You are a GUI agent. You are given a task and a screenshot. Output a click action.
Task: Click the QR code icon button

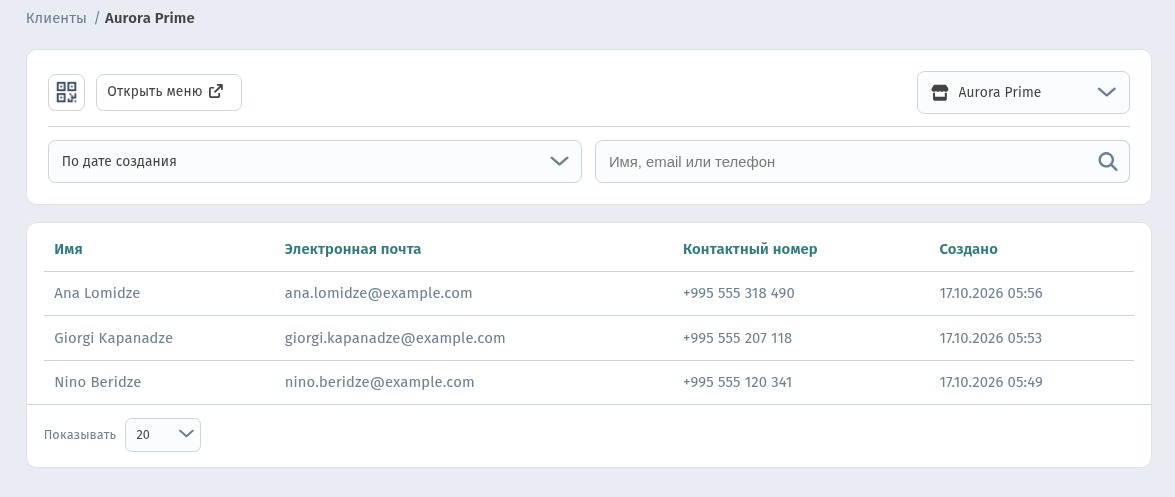pyautogui.click(x=67, y=92)
